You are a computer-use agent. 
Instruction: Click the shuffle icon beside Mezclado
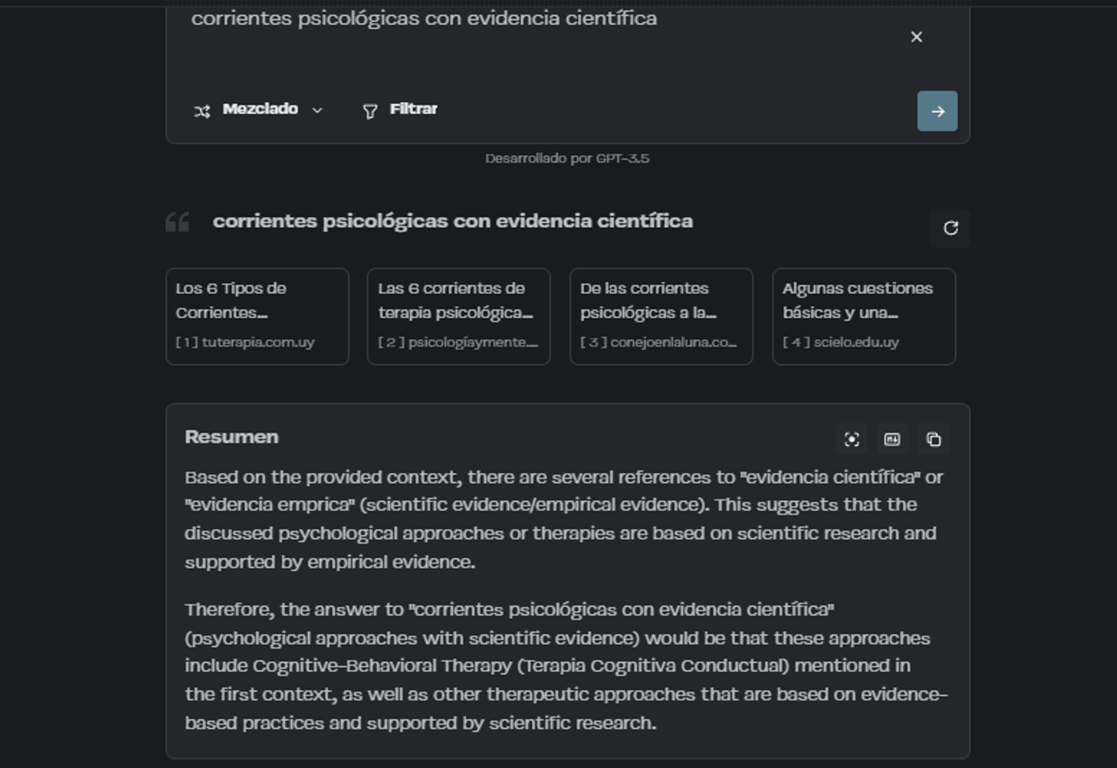pos(202,111)
